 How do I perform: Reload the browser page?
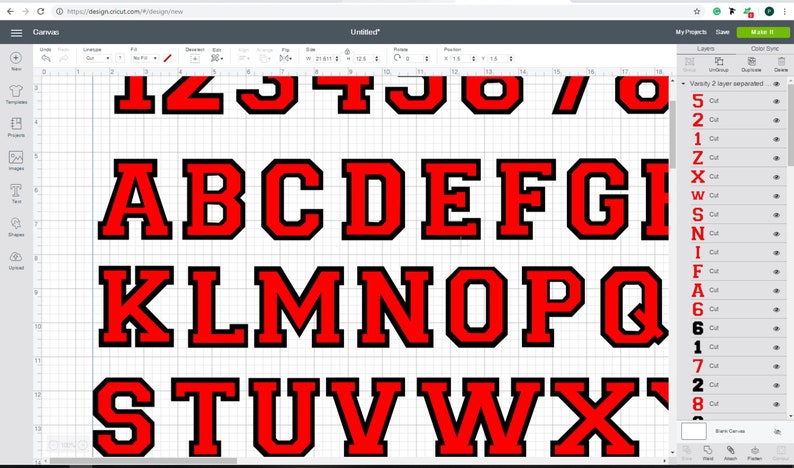pos(41,11)
